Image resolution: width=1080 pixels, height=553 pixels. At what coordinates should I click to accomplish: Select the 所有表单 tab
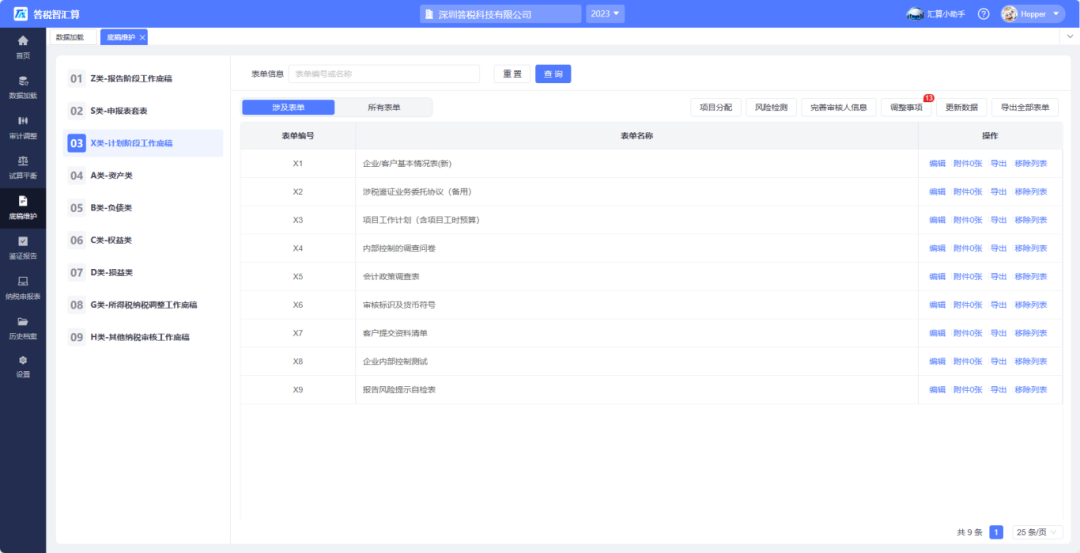(384, 107)
